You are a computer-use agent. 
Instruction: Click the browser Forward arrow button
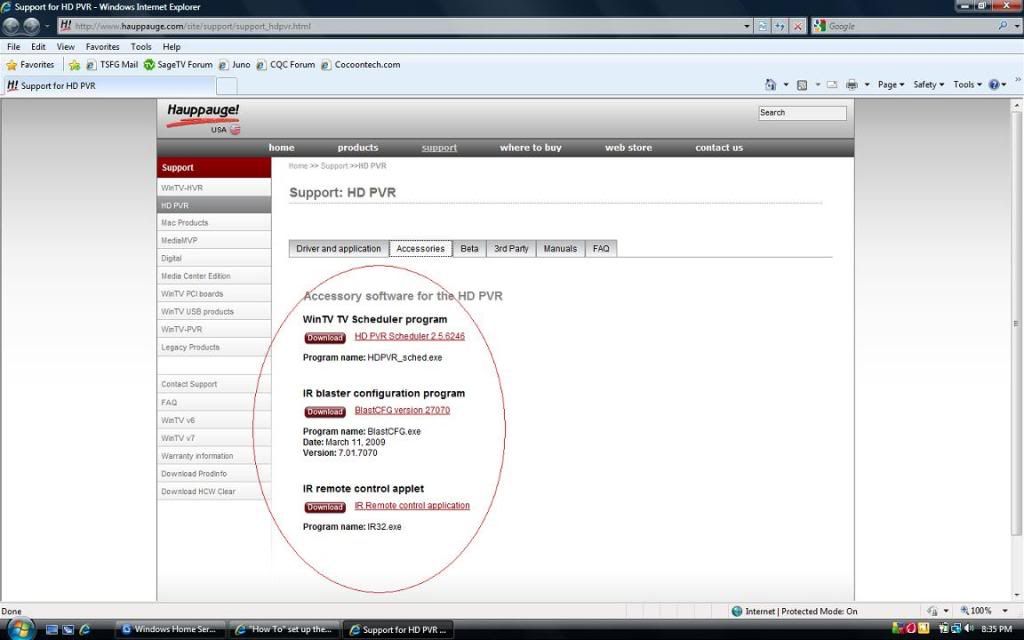coord(31,26)
